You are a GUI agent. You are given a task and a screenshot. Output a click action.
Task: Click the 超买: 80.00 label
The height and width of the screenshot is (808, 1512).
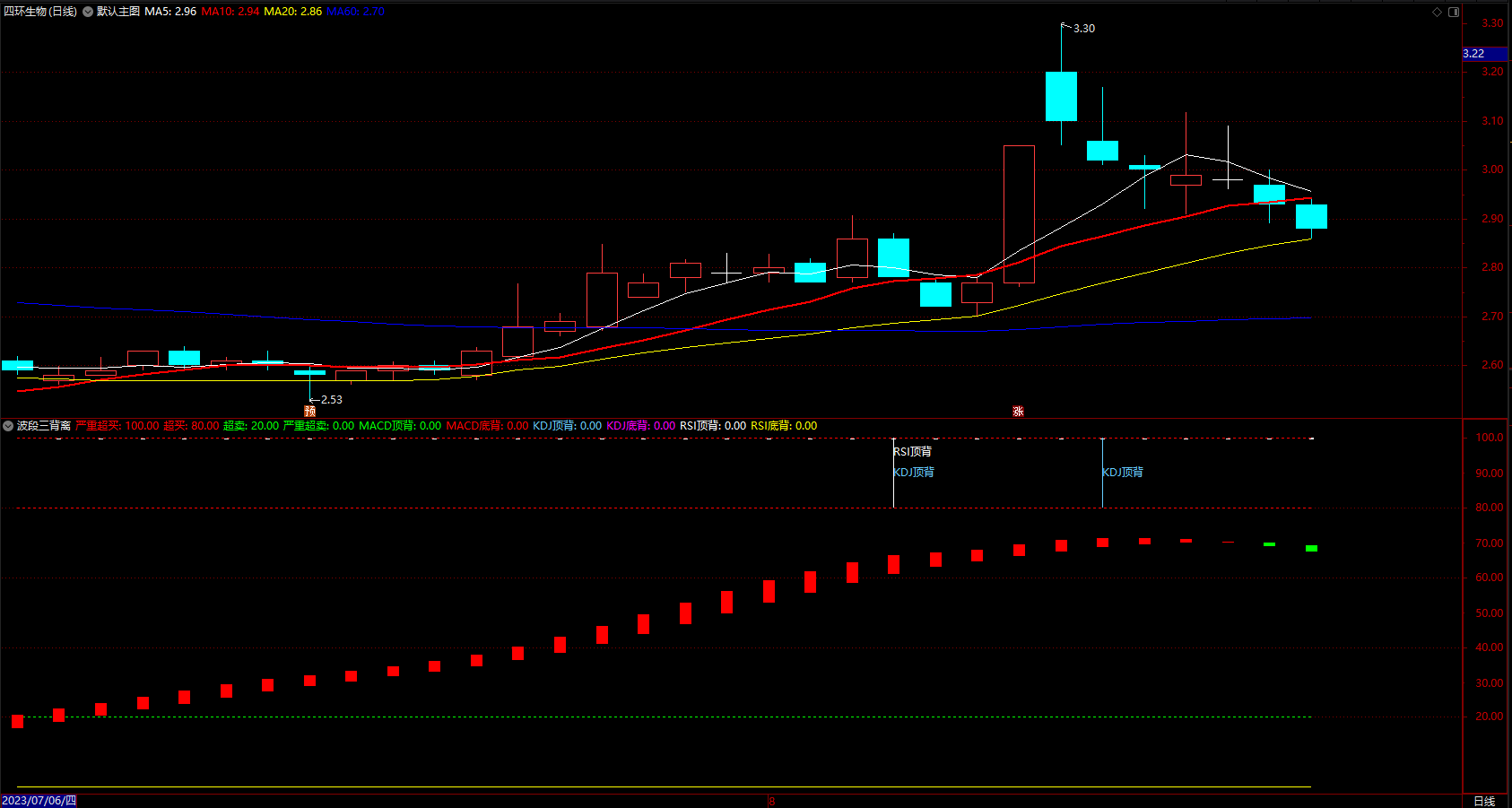tap(191, 426)
